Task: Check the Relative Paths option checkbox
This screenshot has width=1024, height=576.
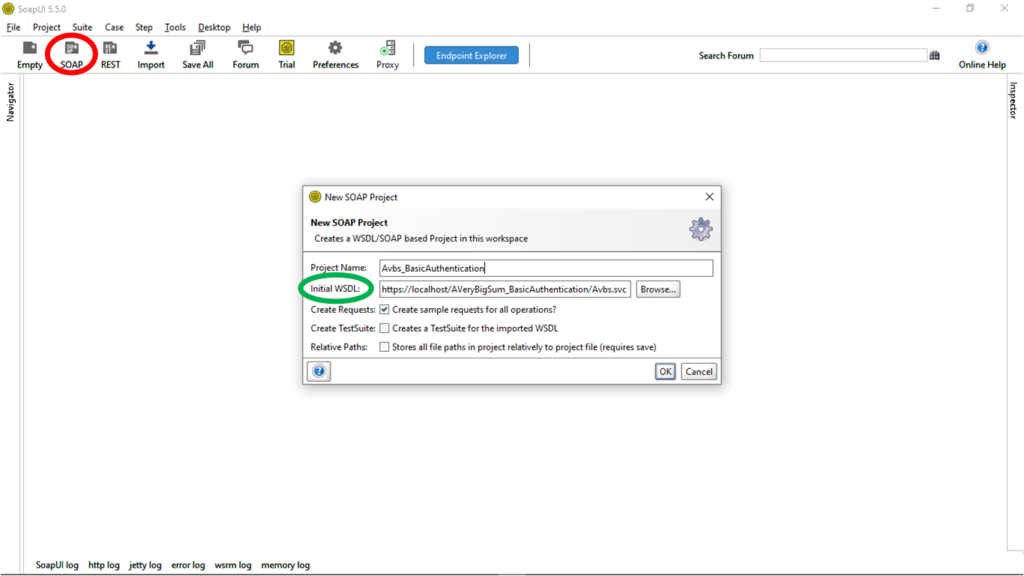Action: point(385,347)
